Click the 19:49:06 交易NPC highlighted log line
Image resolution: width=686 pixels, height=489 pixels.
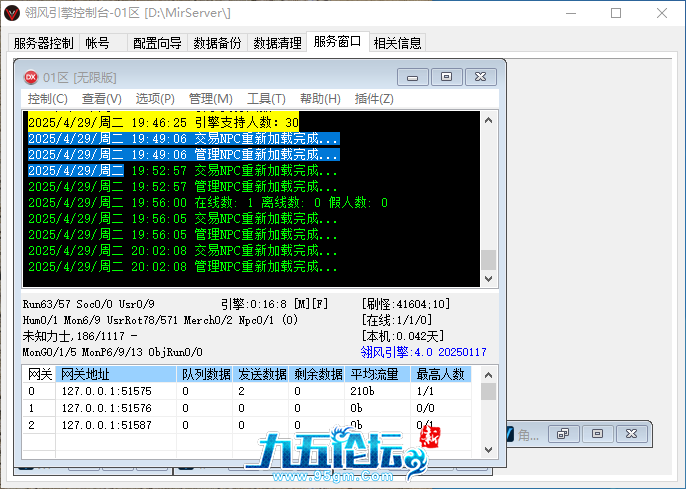click(184, 139)
